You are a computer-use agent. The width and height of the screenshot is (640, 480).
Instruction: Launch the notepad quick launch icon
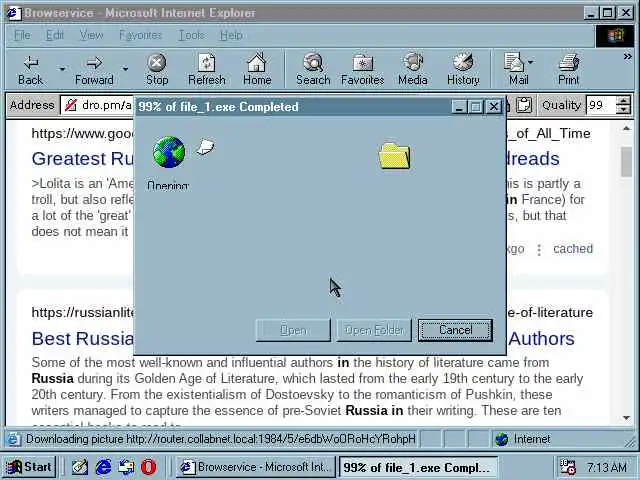(79, 467)
